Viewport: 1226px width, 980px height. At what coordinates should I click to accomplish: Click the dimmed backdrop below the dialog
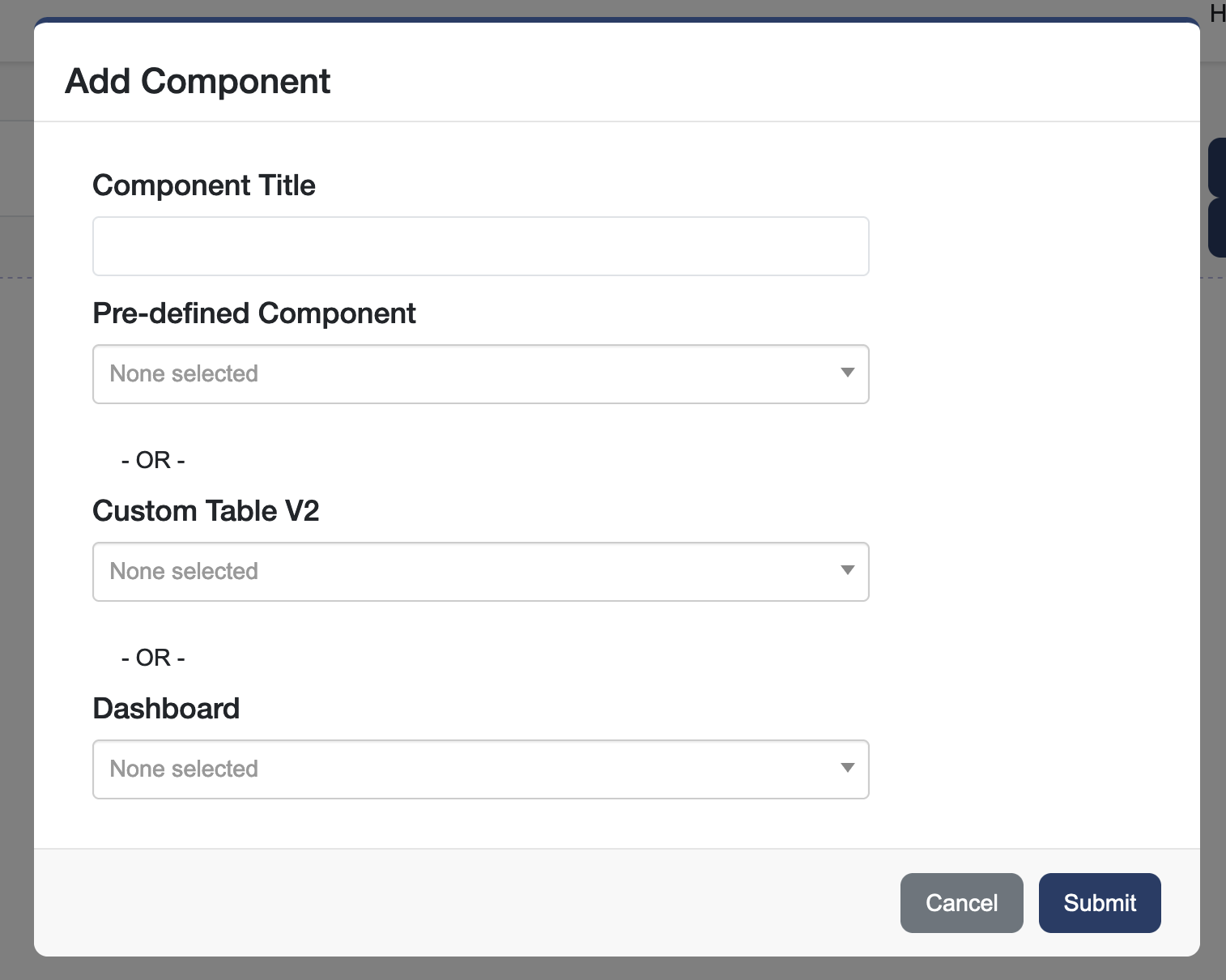coord(613,969)
